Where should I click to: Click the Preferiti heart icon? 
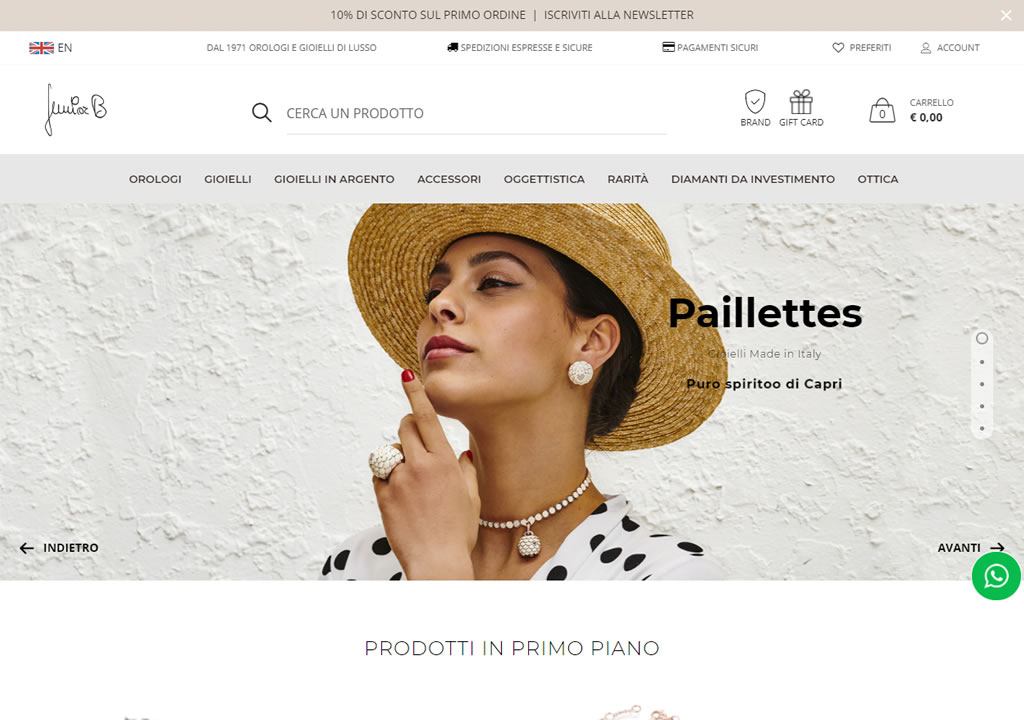(x=838, y=48)
